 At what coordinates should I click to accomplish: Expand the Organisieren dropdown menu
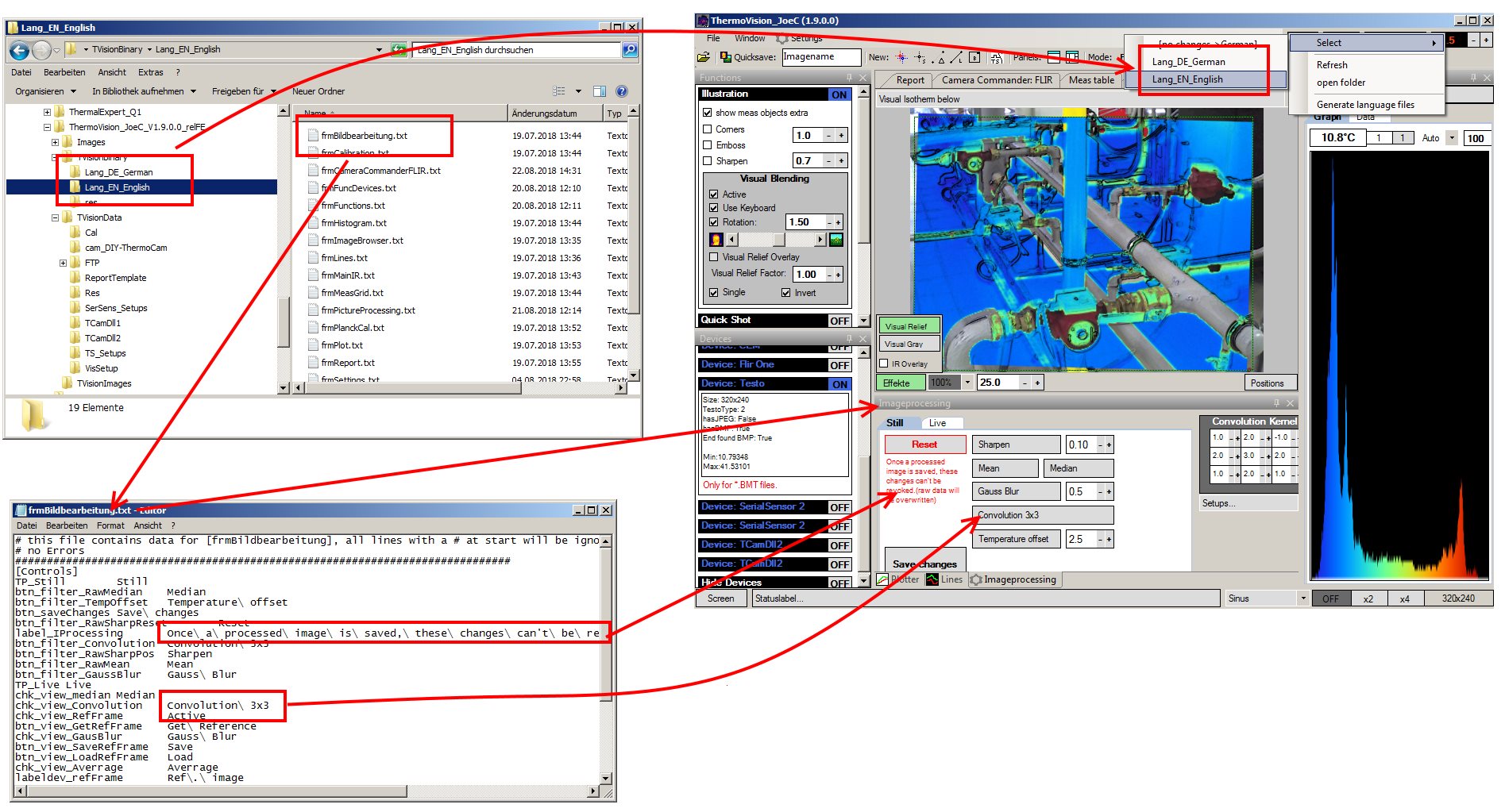(45, 91)
